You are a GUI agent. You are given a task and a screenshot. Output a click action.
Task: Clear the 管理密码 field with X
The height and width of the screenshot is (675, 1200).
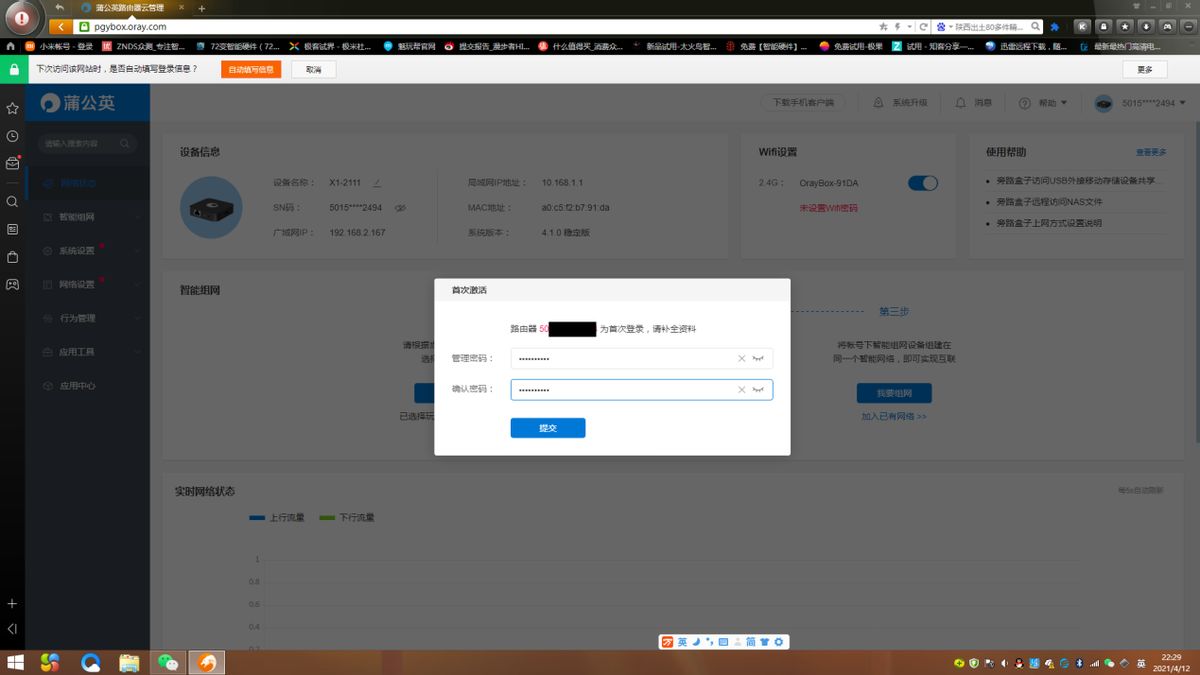coord(741,358)
